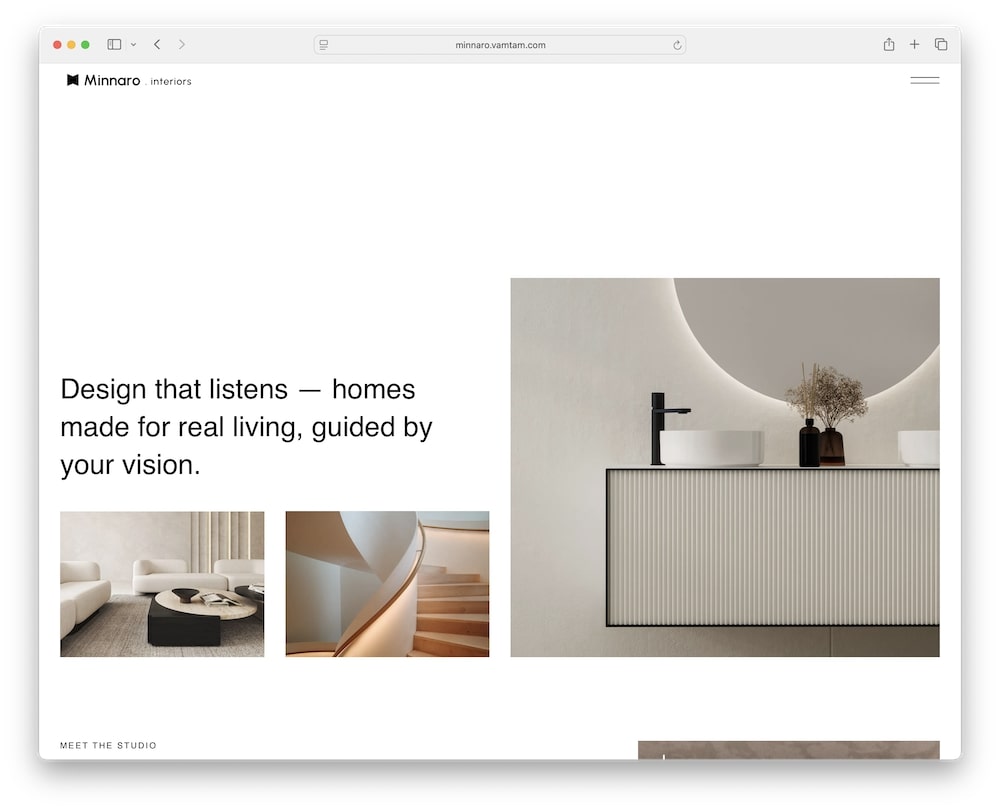Viewport: 1000px width, 811px height.
Task: Show tab overview icon
Action: click(x=941, y=44)
